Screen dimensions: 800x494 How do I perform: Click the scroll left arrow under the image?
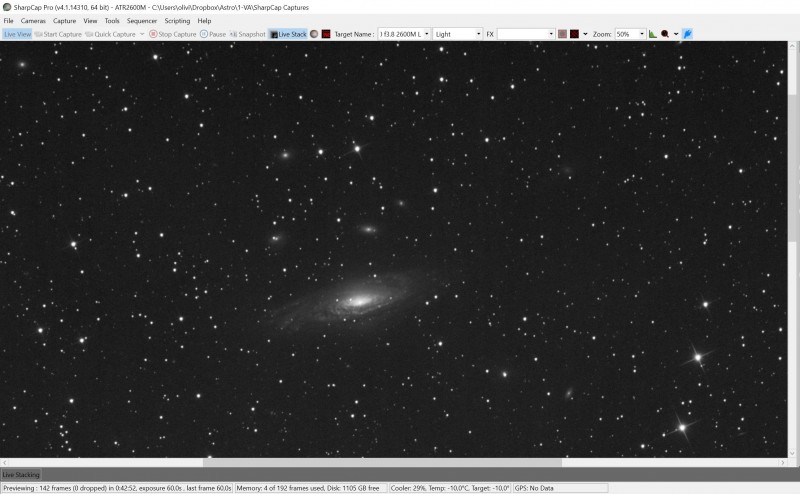[5, 462]
